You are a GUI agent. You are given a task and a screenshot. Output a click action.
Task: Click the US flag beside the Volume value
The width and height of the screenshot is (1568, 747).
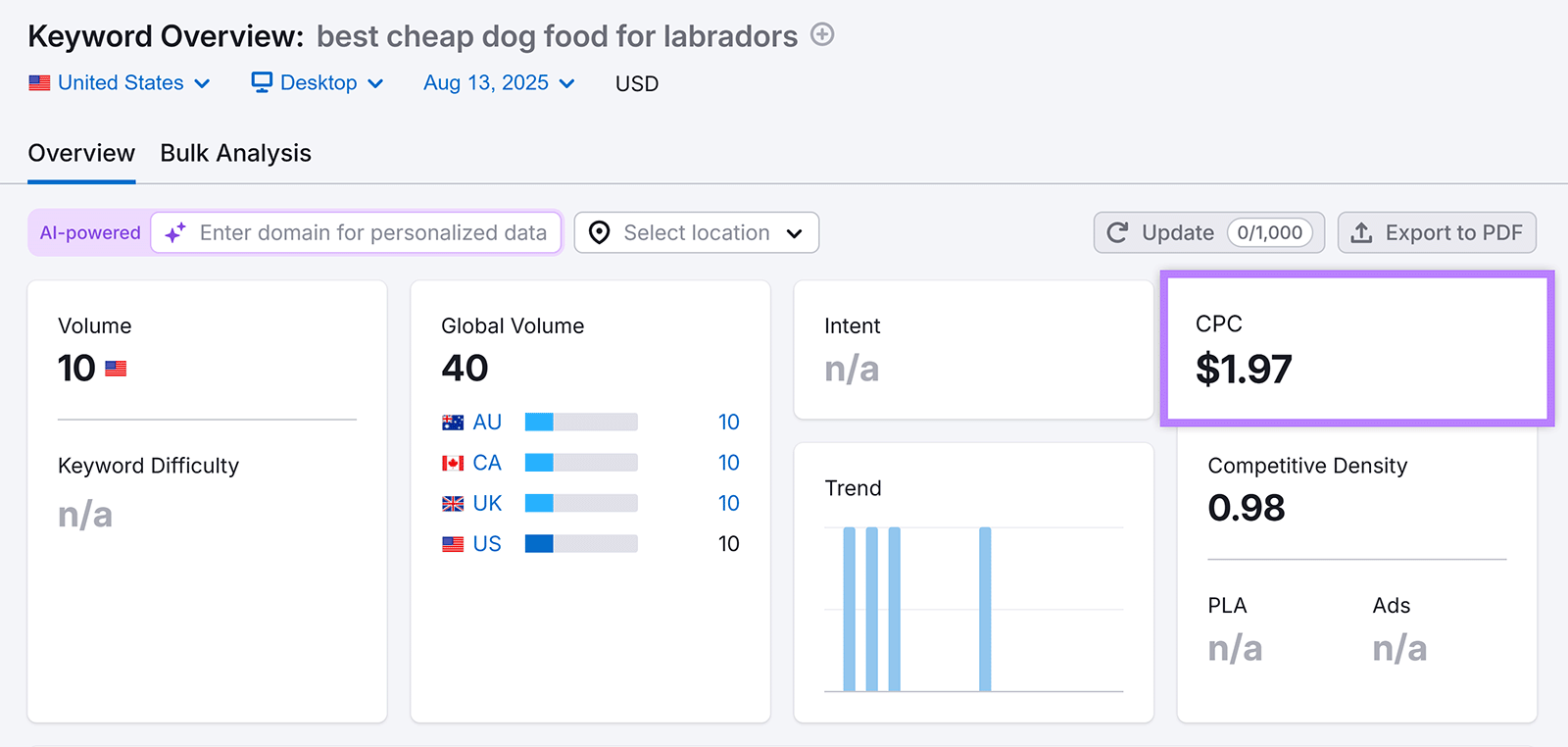tap(117, 368)
